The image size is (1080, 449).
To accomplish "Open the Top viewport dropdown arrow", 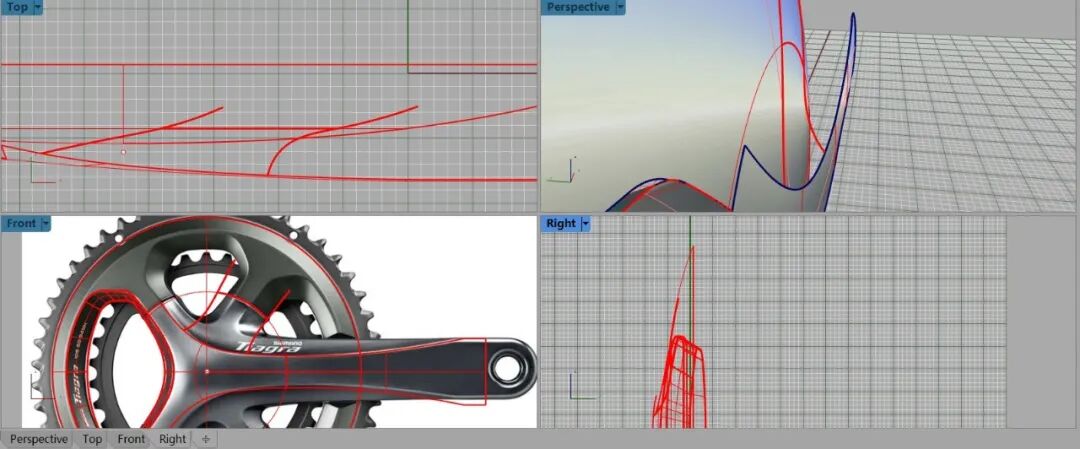I will click(37, 8).
